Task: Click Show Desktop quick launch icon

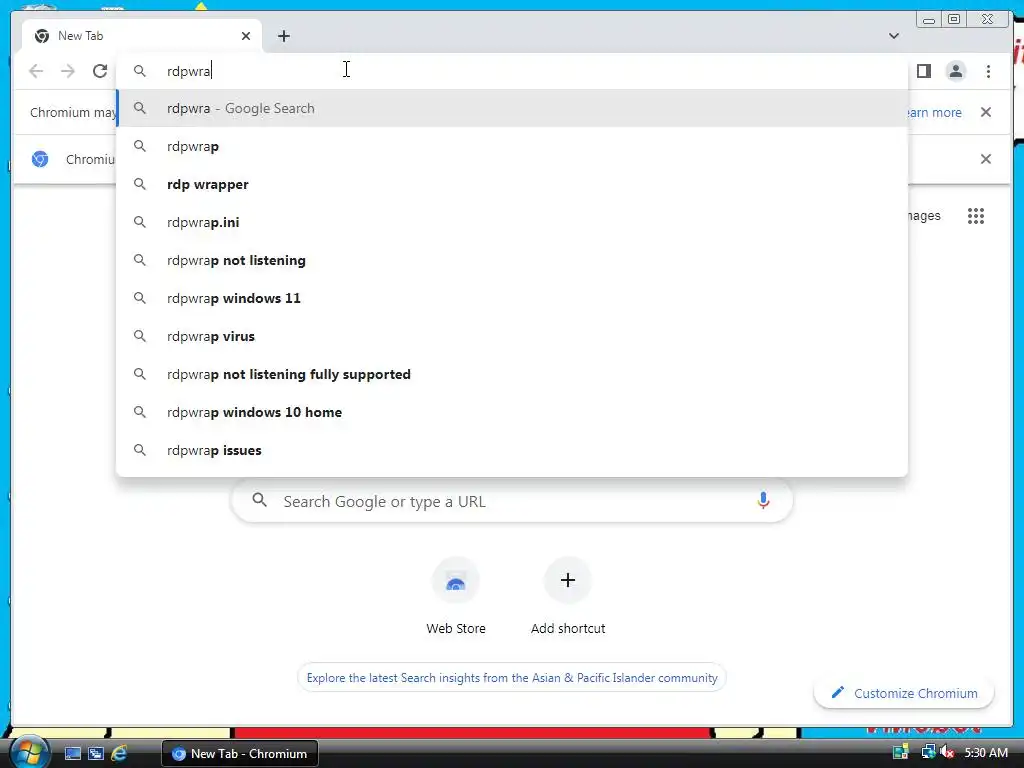Action: (x=72, y=753)
